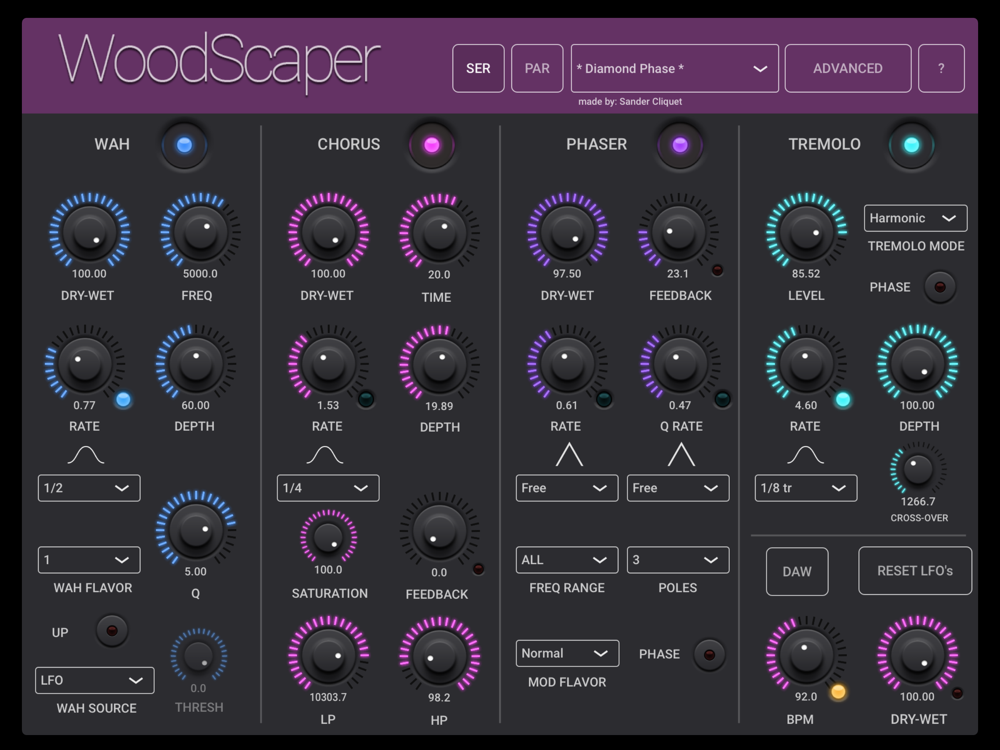Click the Wah DRY-WET knob

tap(89, 232)
